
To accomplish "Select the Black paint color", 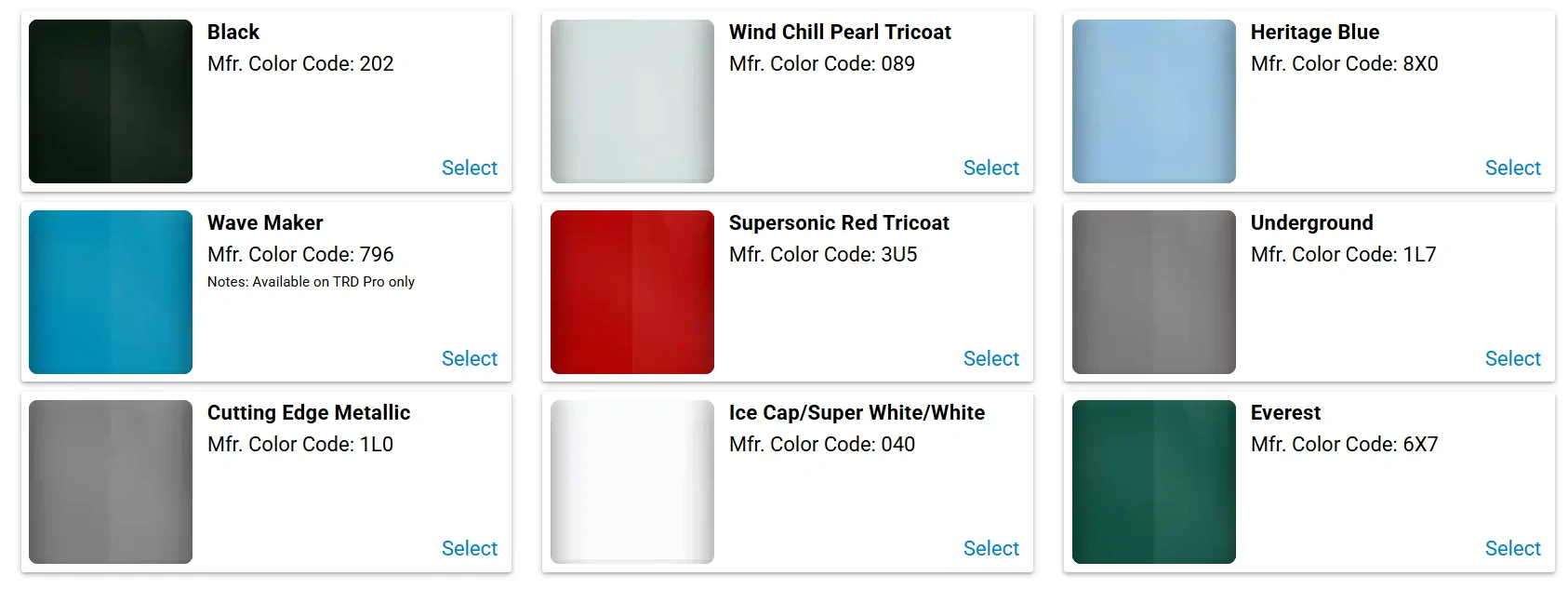I will tap(470, 167).
